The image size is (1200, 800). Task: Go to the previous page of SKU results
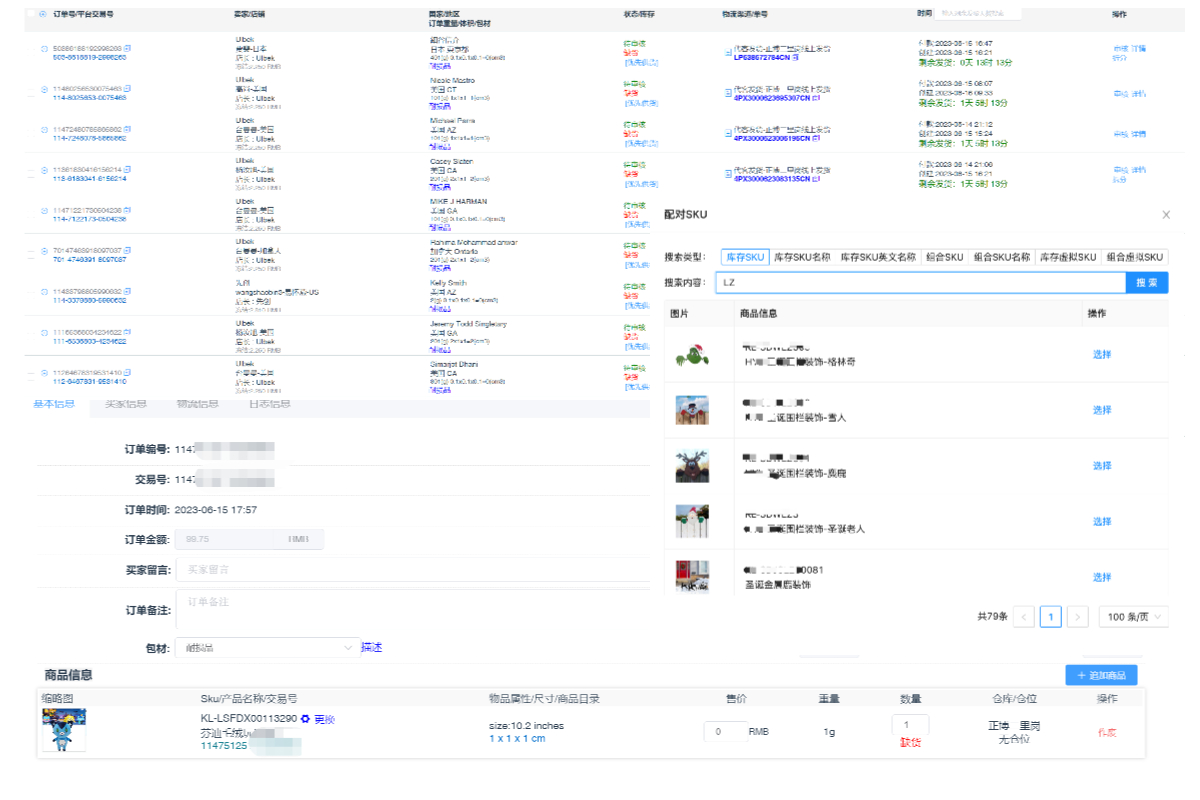point(1024,617)
